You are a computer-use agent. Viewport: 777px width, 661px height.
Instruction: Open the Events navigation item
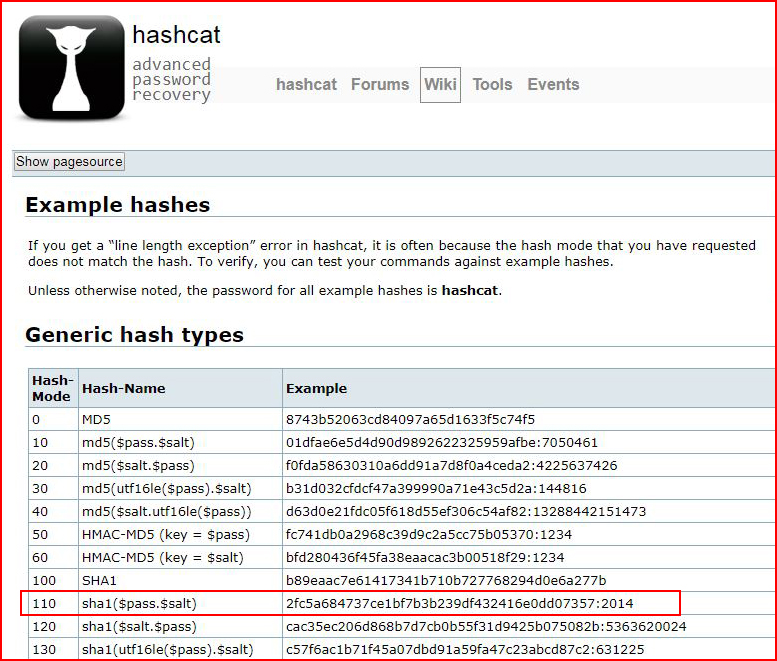[x=553, y=84]
